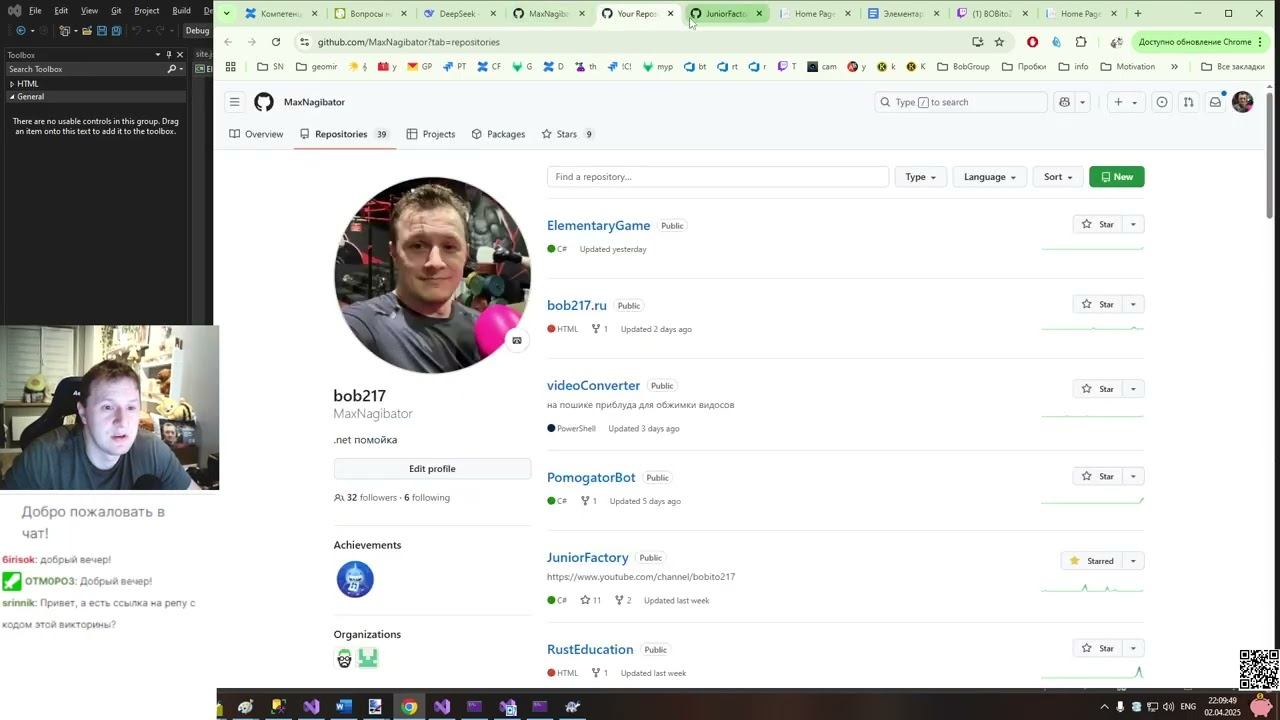Image resolution: width=1280 pixels, height=720 pixels.
Task: Open Visual Studio Git menu
Action: pyautogui.click(x=116, y=10)
